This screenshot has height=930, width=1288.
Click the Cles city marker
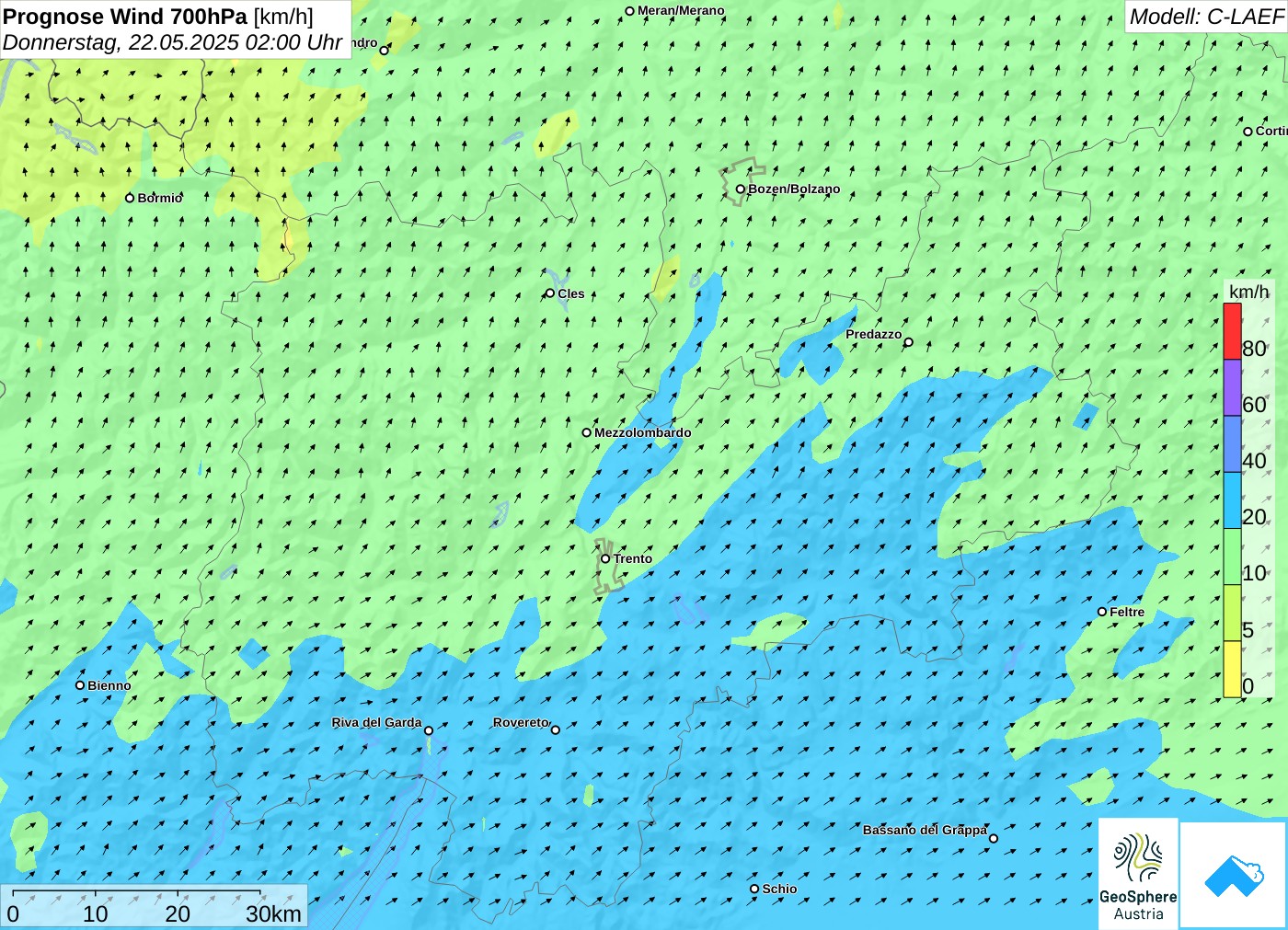pyautogui.click(x=550, y=293)
